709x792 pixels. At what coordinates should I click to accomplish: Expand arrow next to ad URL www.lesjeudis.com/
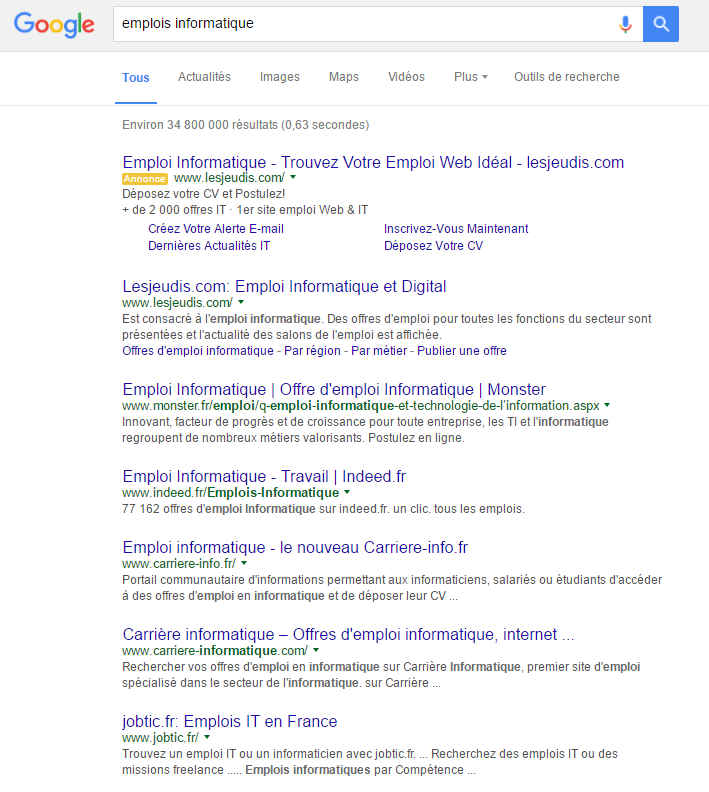[293, 177]
